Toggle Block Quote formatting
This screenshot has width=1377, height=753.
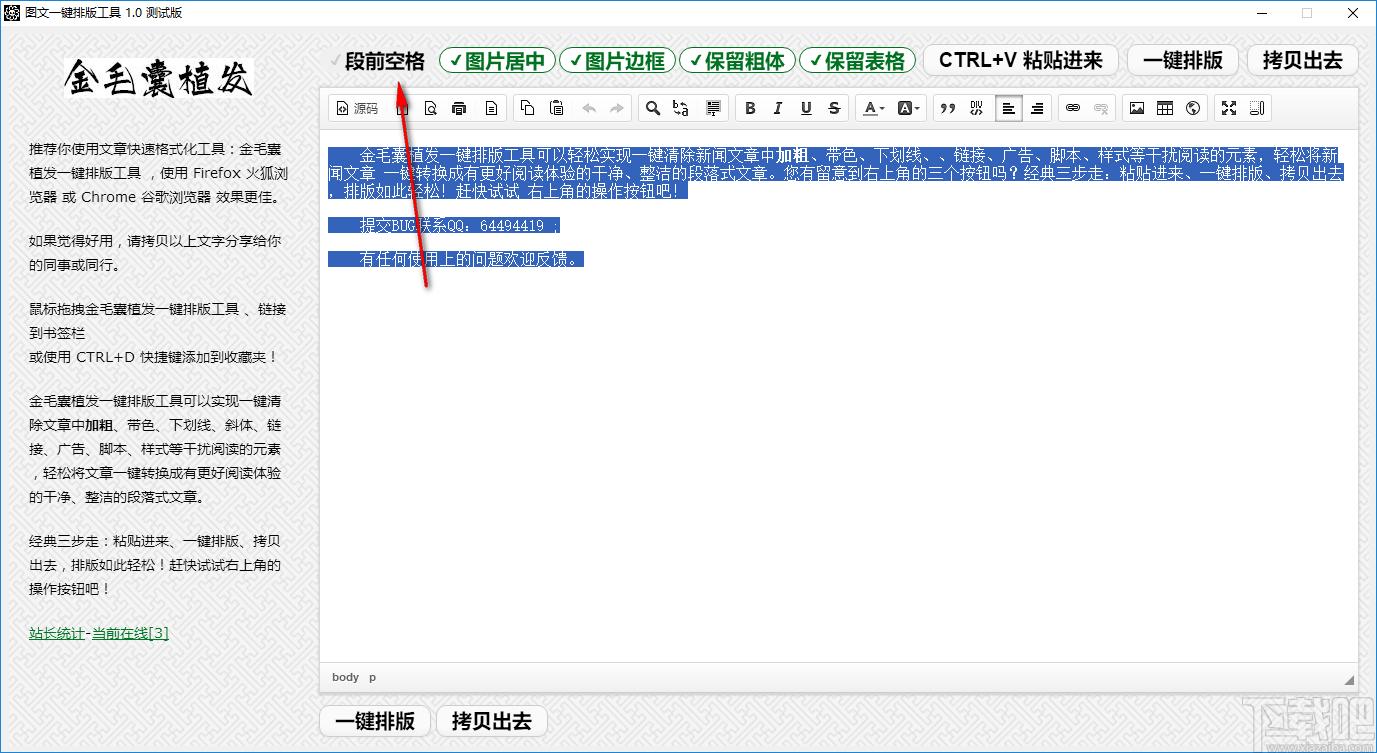tap(948, 108)
